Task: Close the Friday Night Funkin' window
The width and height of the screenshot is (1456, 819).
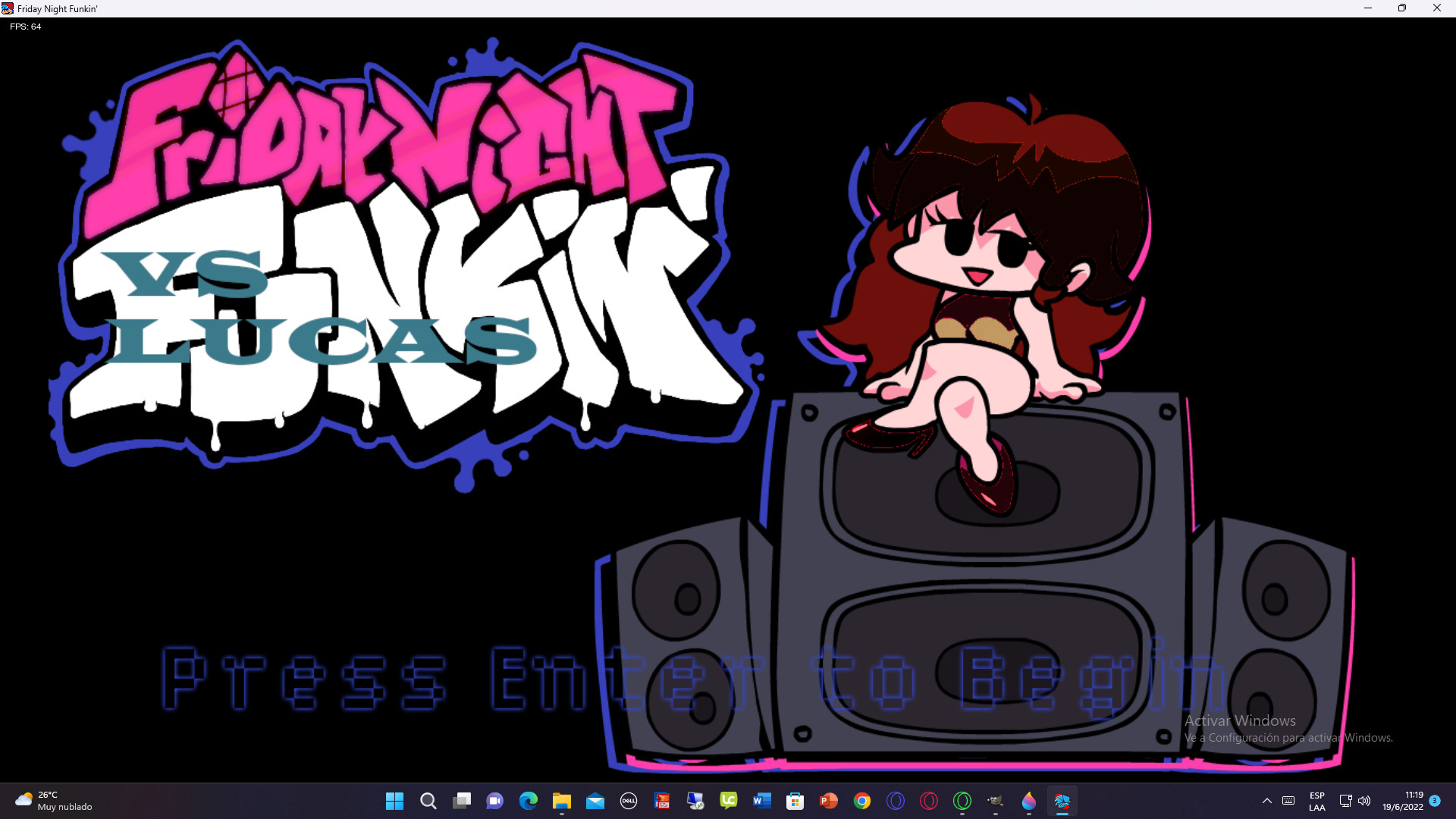Action: click(1437, 8)
